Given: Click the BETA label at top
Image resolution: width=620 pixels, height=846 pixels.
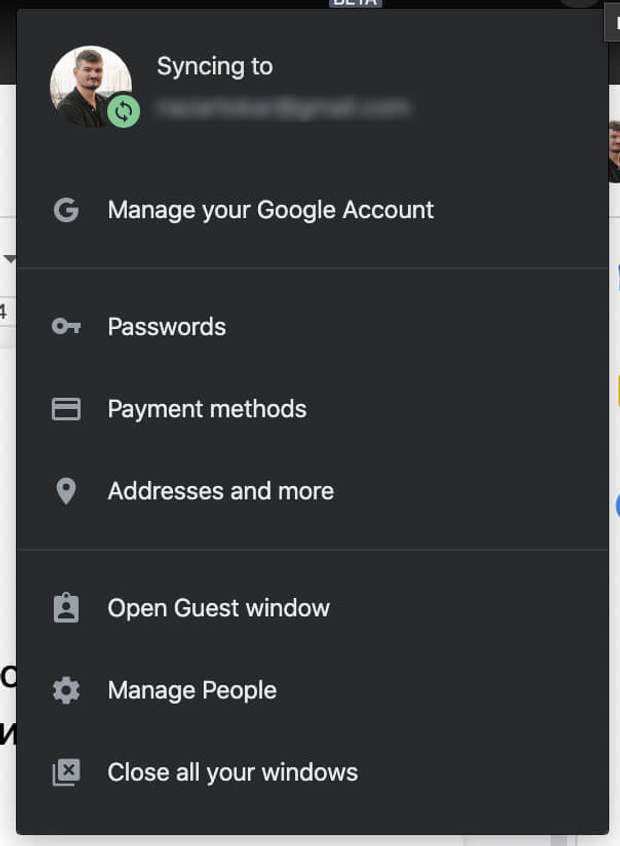Looking at the screenshot, I should pos(355,3).
